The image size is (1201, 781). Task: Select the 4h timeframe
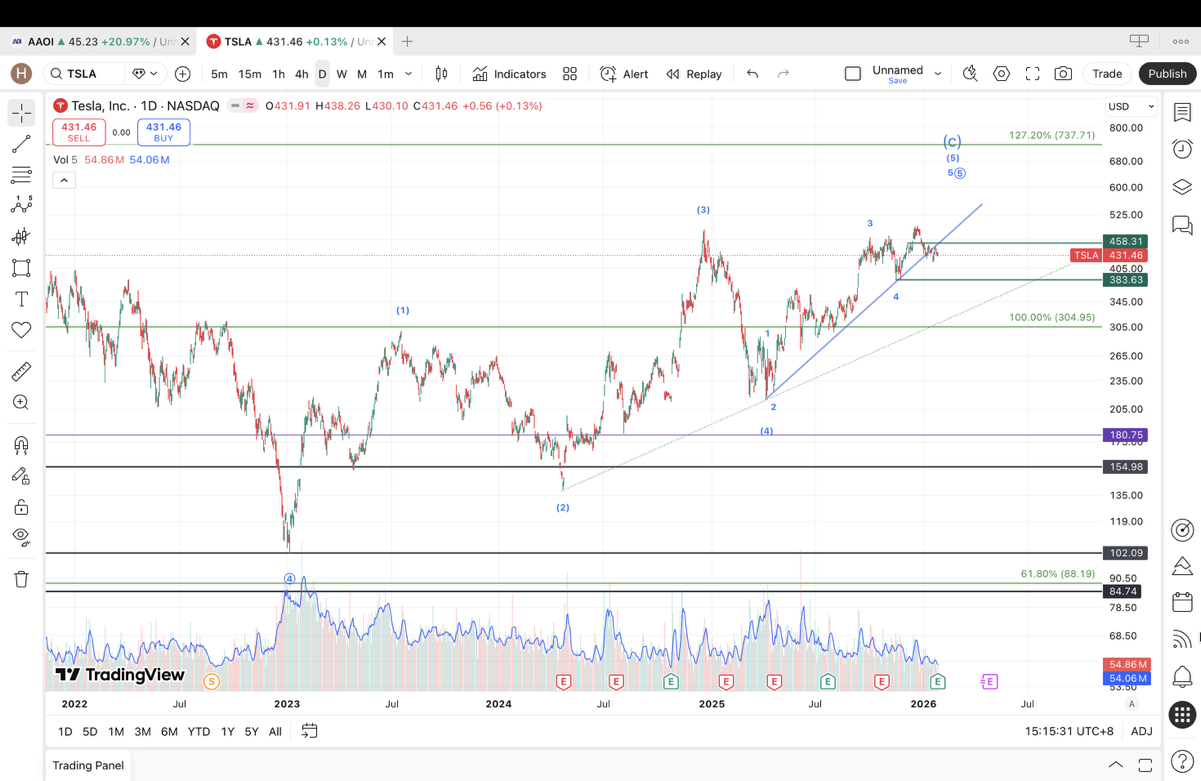[301, 74]
